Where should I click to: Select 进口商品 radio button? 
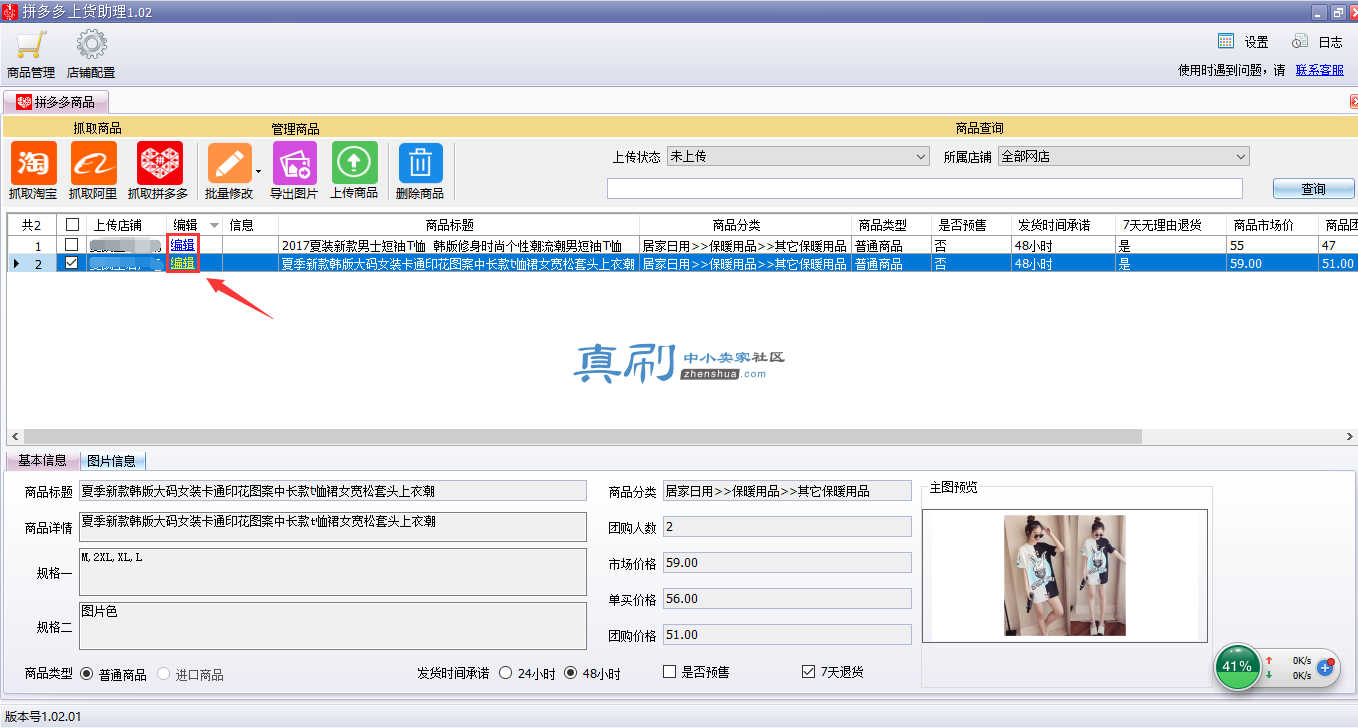coord(163,674)
